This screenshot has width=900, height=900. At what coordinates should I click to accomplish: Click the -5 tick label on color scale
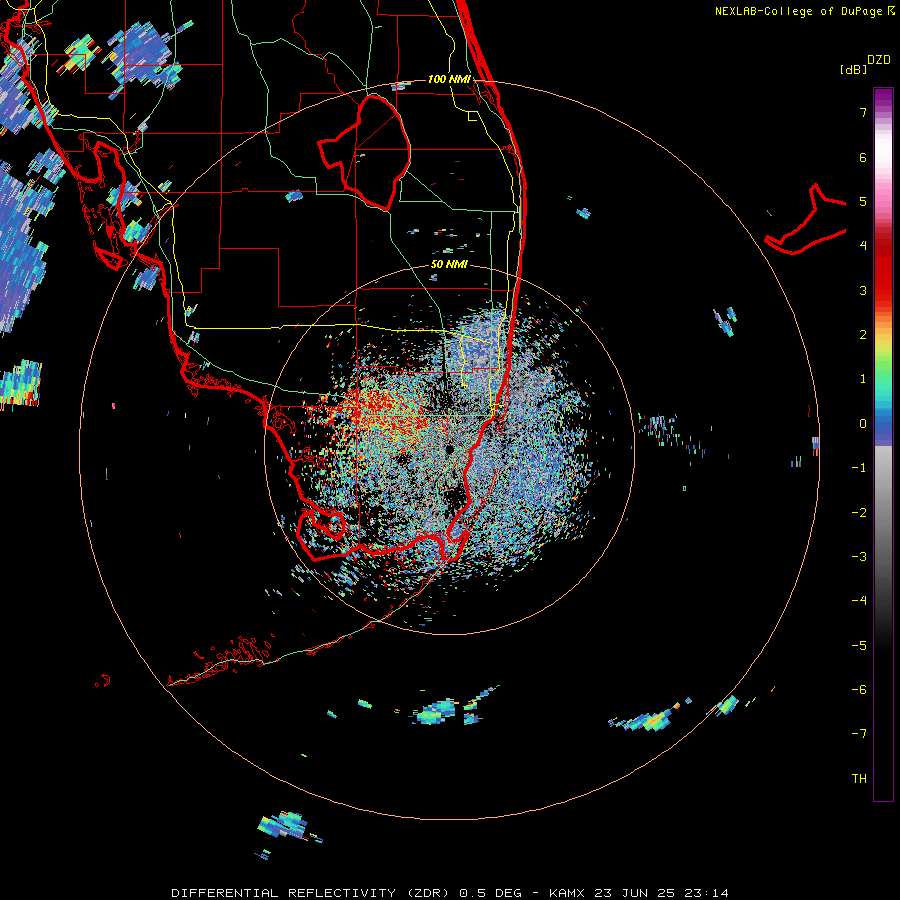pyautogui.click(x=859, y=645)
